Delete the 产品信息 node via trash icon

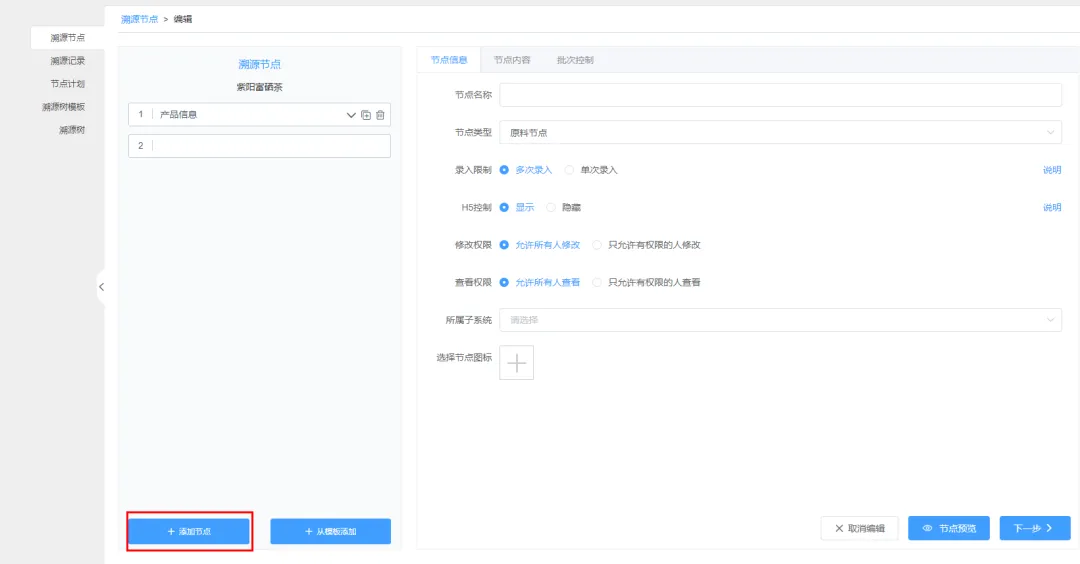pos(380,115)
